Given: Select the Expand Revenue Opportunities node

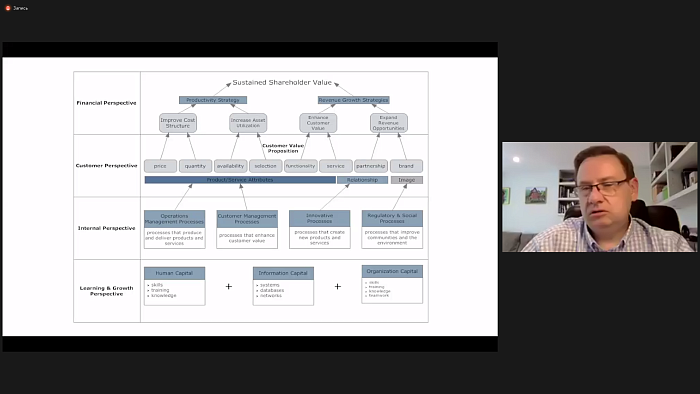Looking at the screenshot, I should pyautogui.click(x=388, y=123).
